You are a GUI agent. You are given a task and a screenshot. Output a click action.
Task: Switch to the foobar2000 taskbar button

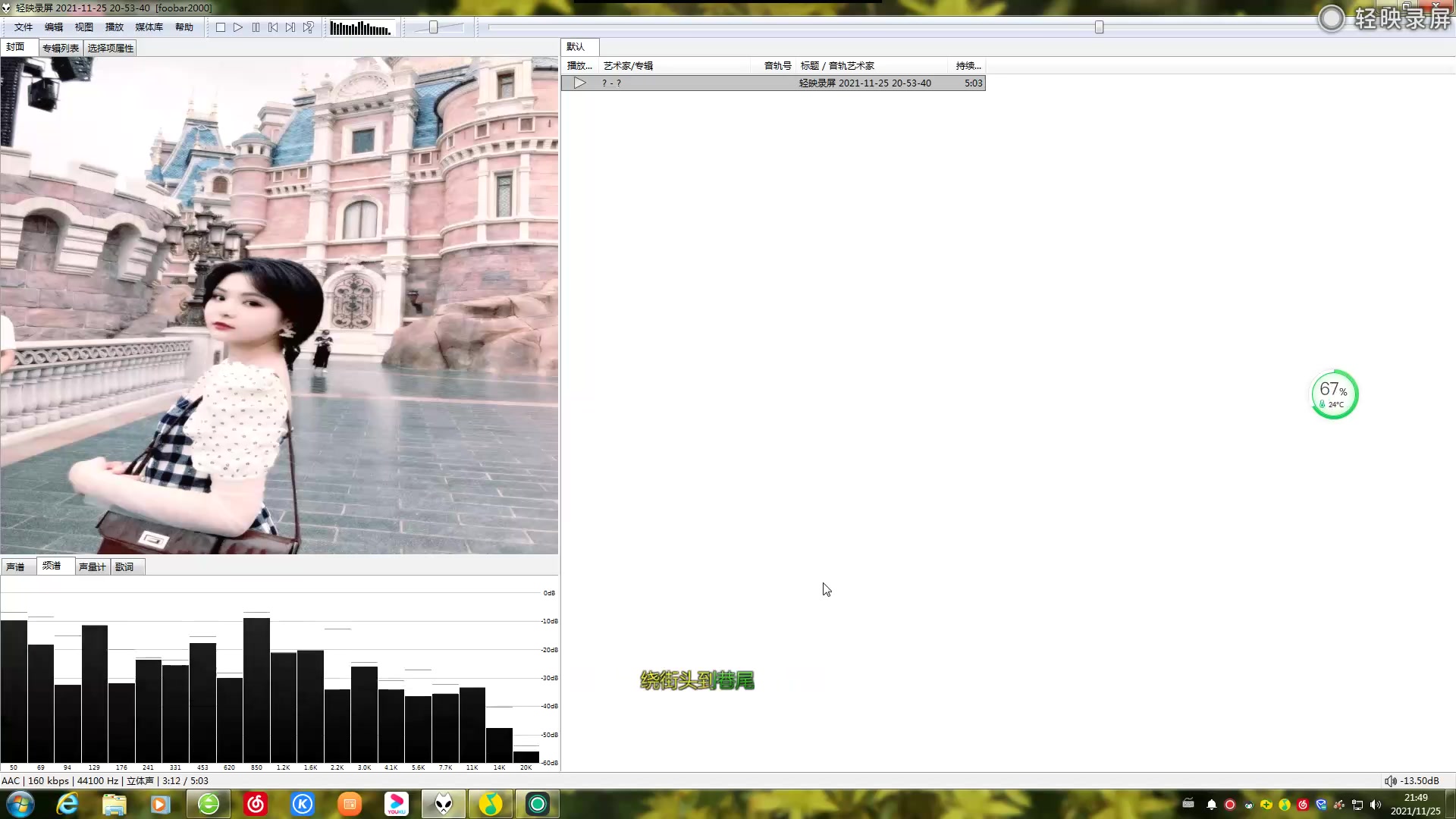(x=444, y=804)
